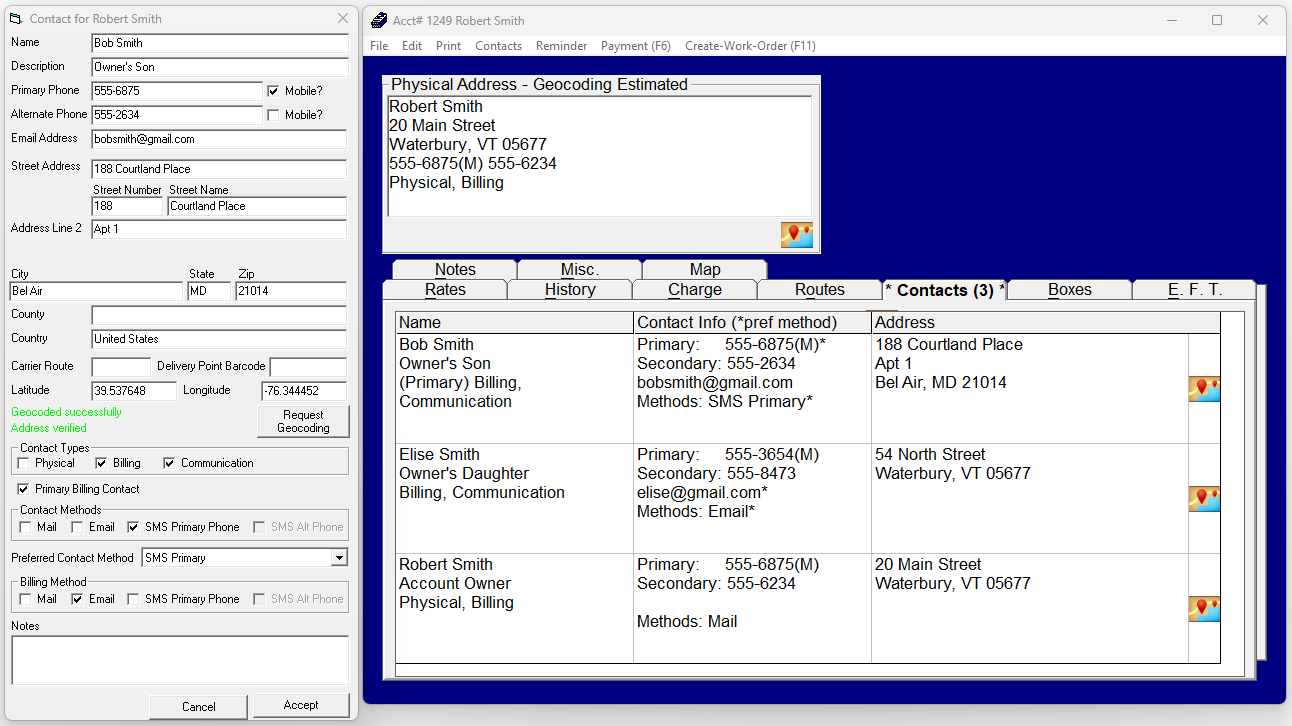Switch to the Boxes tab

coord(1070,290)
